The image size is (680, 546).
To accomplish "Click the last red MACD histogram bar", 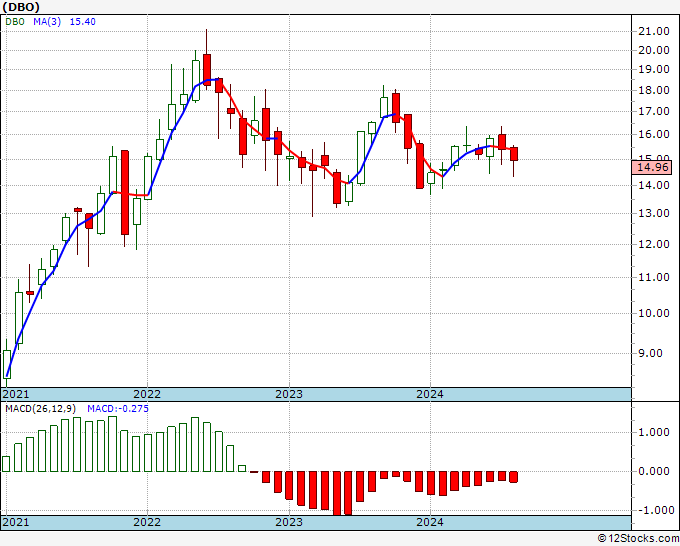I will pyautogui.click(x=514, y=477).
